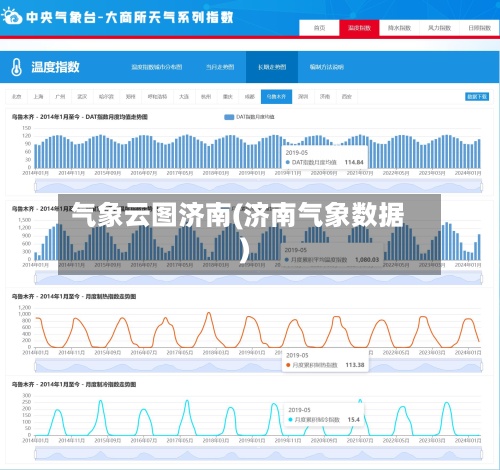Click the 114.84 tooltip value
The image size is (500, 470).
[354, 162]
